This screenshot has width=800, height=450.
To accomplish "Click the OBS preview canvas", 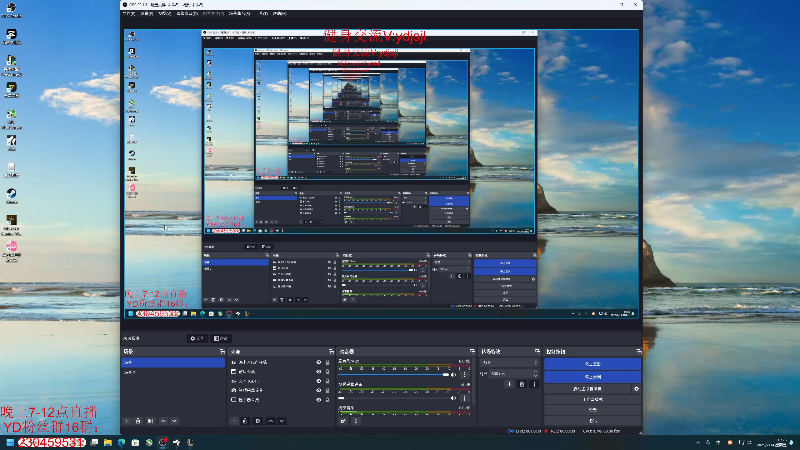I will pos(382,174).
